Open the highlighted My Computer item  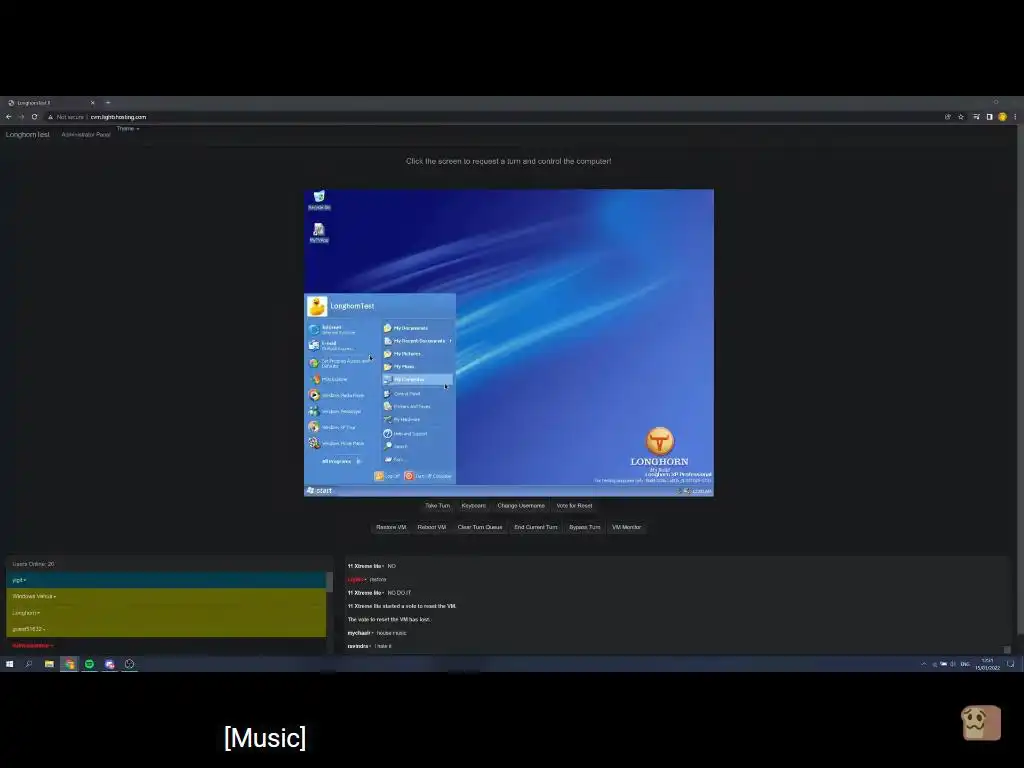[417, 379]
